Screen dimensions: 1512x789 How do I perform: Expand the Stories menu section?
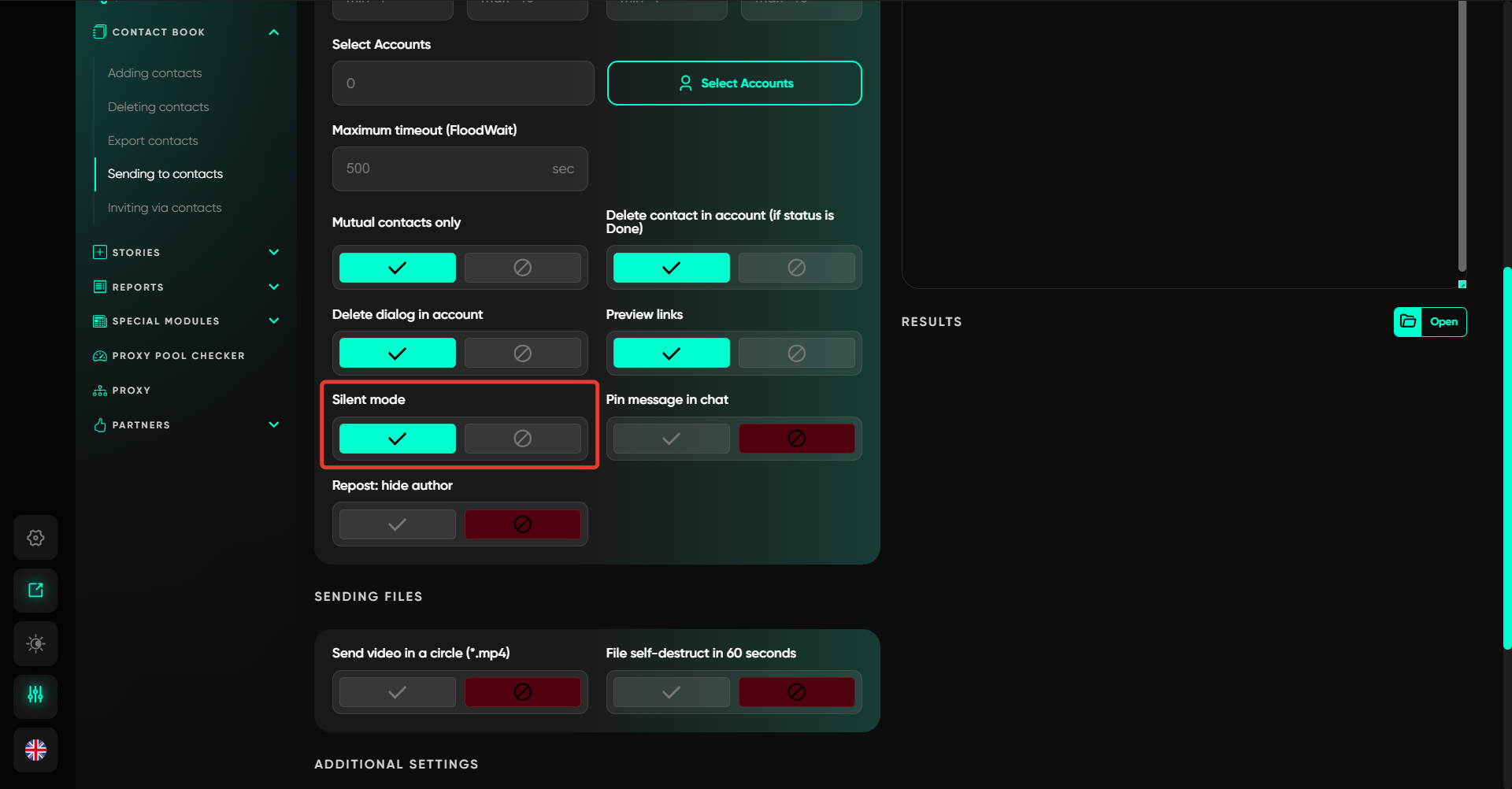[x=273, y=253]
